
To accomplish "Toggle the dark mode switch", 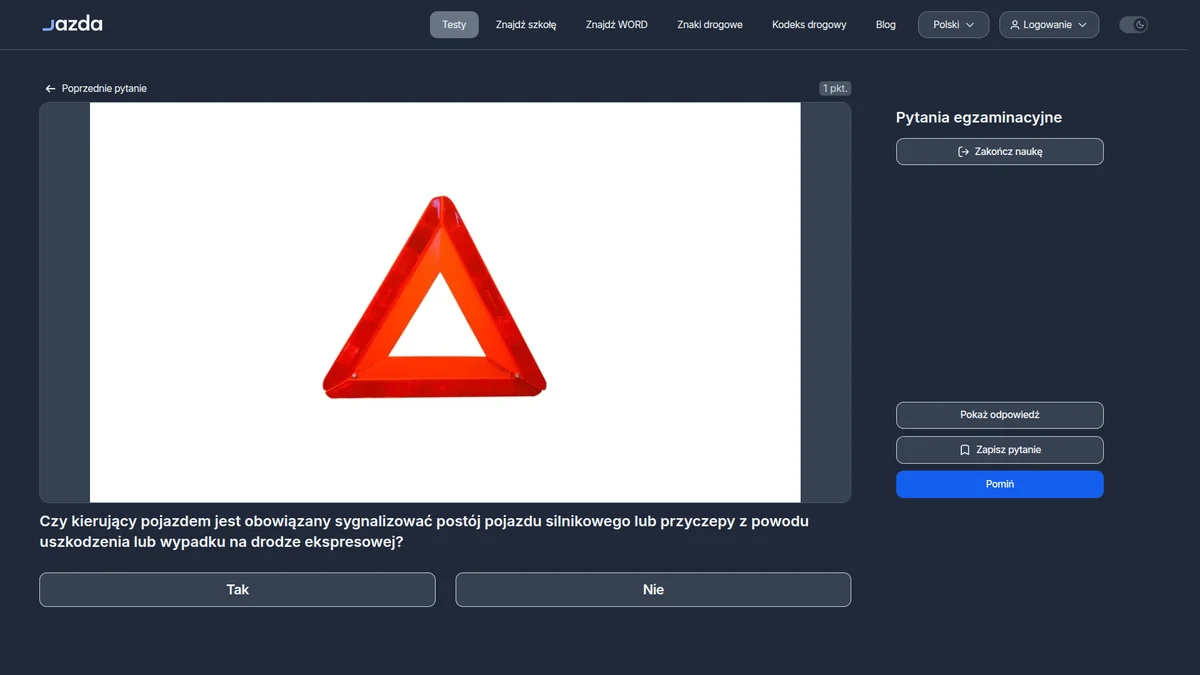I will click(x=1133, y=24).
